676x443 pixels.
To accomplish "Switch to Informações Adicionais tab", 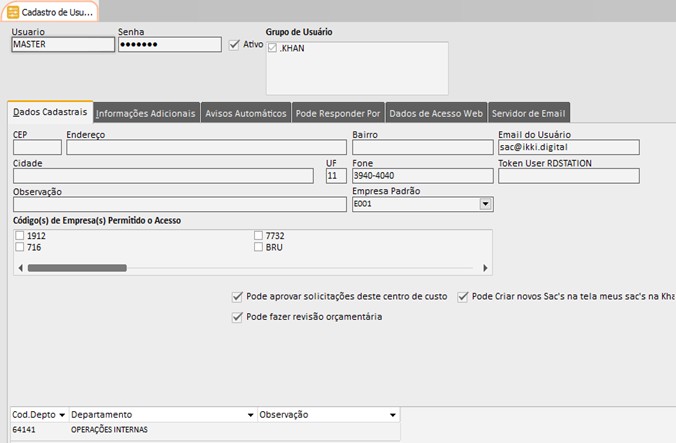I will coord(146,113).
